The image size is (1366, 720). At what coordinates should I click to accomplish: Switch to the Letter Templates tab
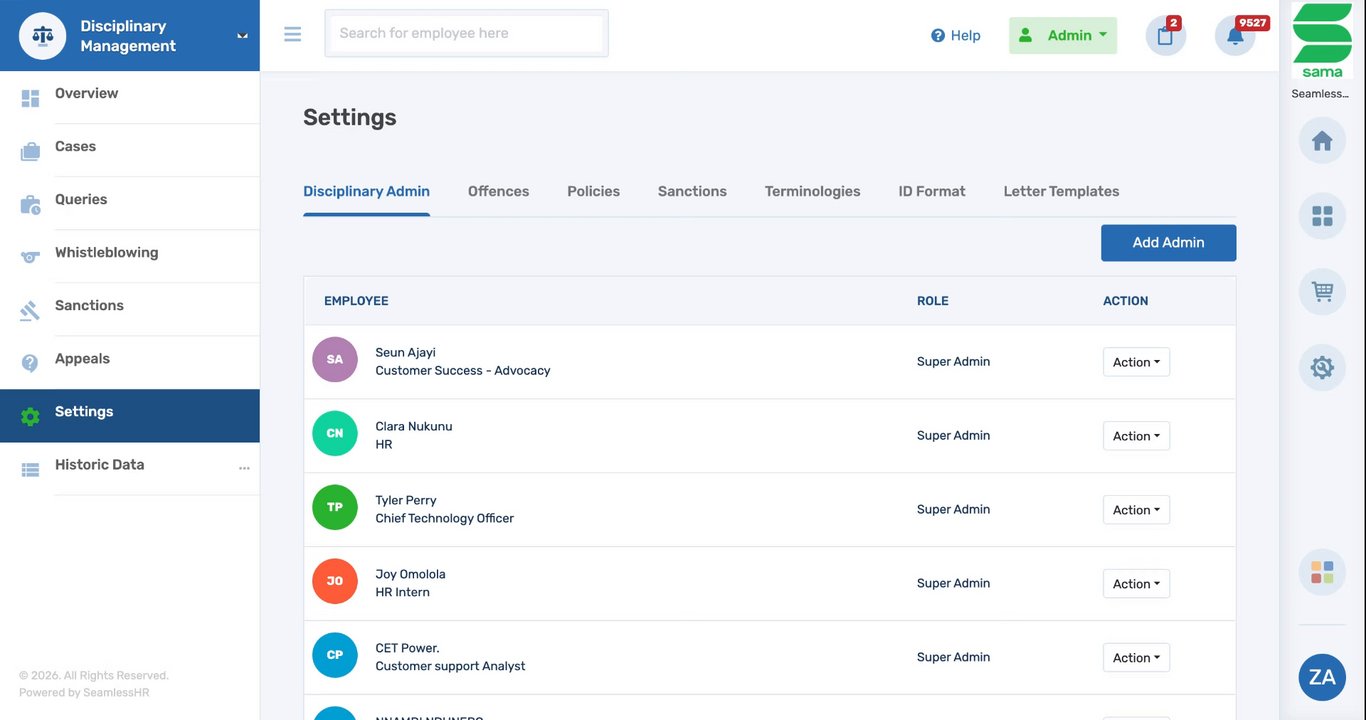(x=1061, y=191)
